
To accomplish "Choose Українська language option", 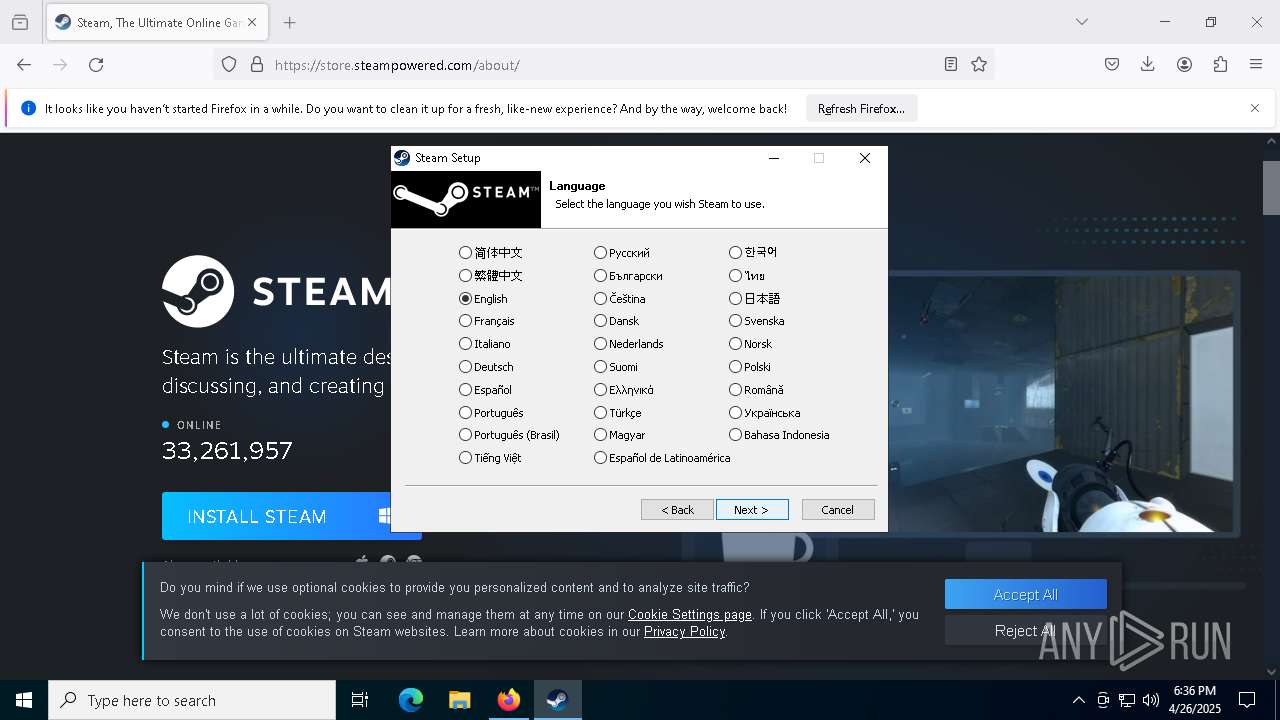I will tap(765, 413).
